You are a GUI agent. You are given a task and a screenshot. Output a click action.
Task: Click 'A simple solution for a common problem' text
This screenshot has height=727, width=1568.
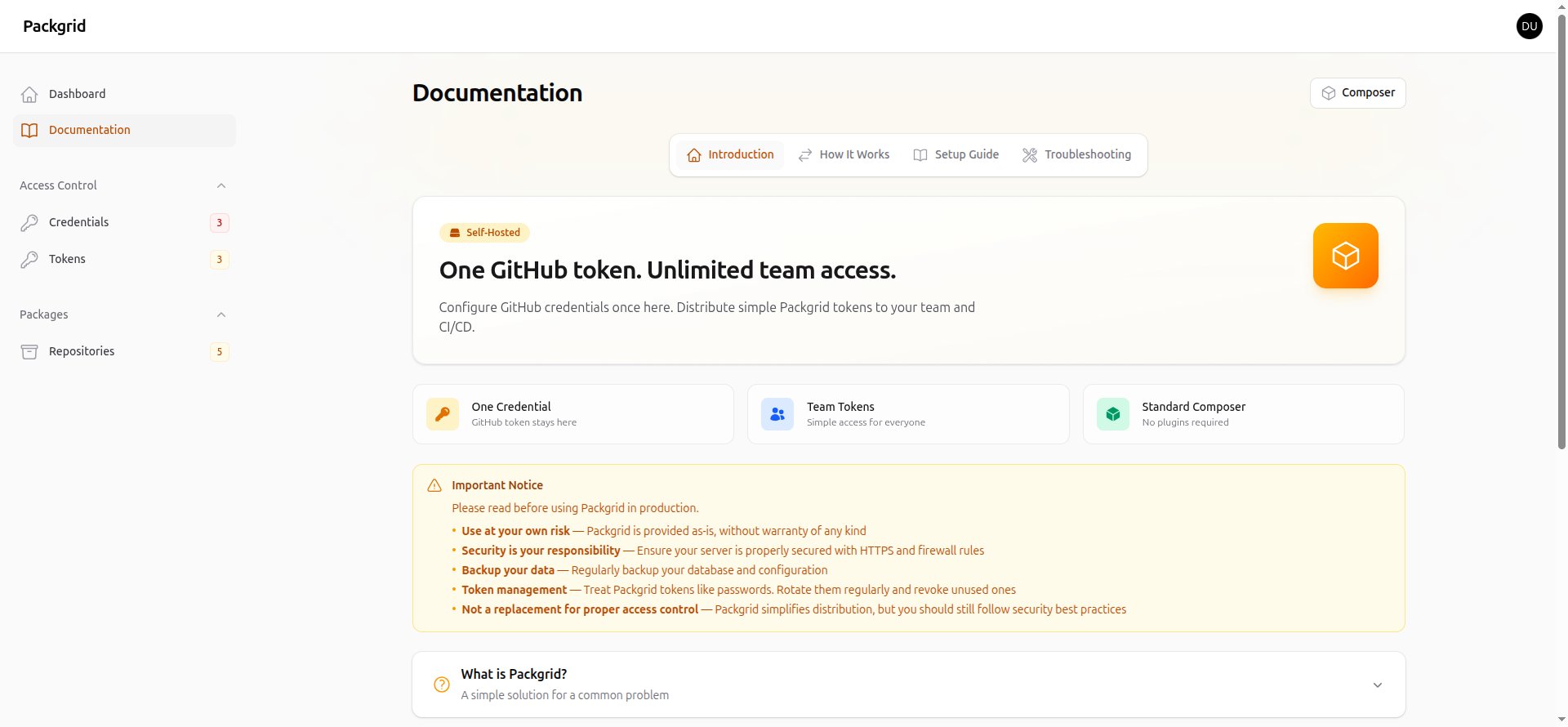pos(564,695)
